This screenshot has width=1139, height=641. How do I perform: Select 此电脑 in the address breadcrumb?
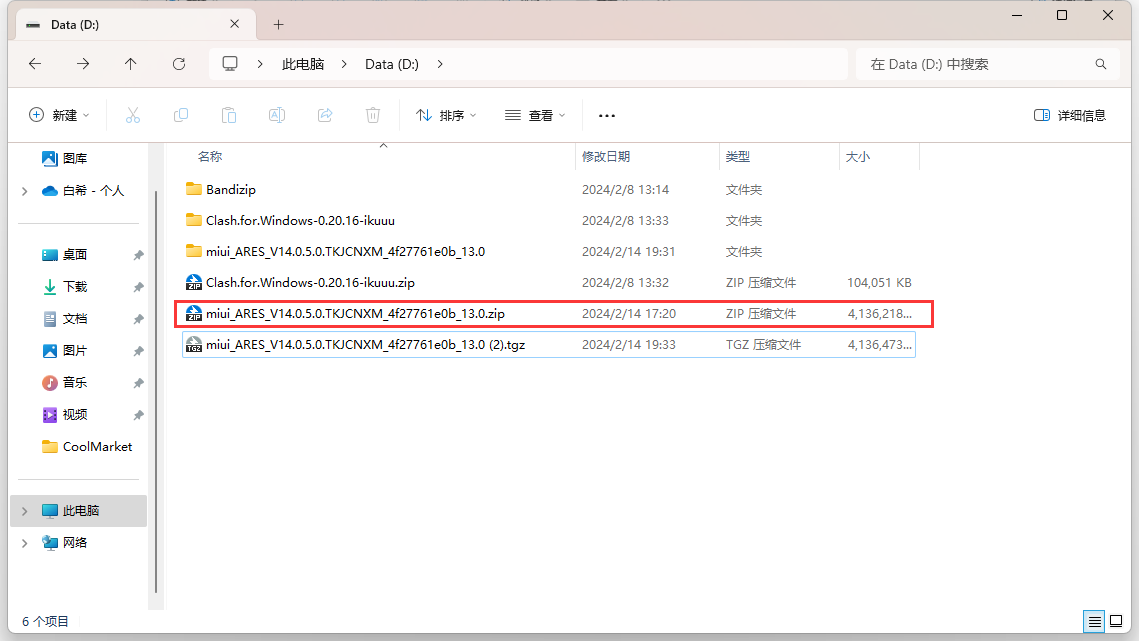303,64
